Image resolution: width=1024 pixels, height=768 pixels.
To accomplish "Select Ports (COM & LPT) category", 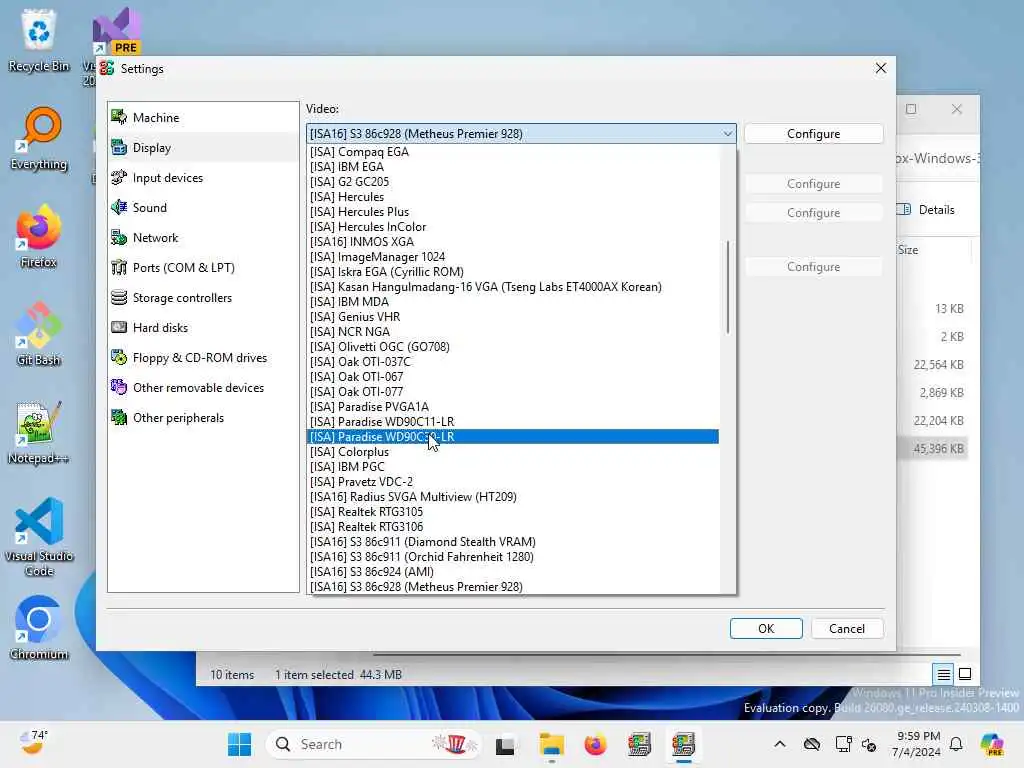I will pos(203,268).
